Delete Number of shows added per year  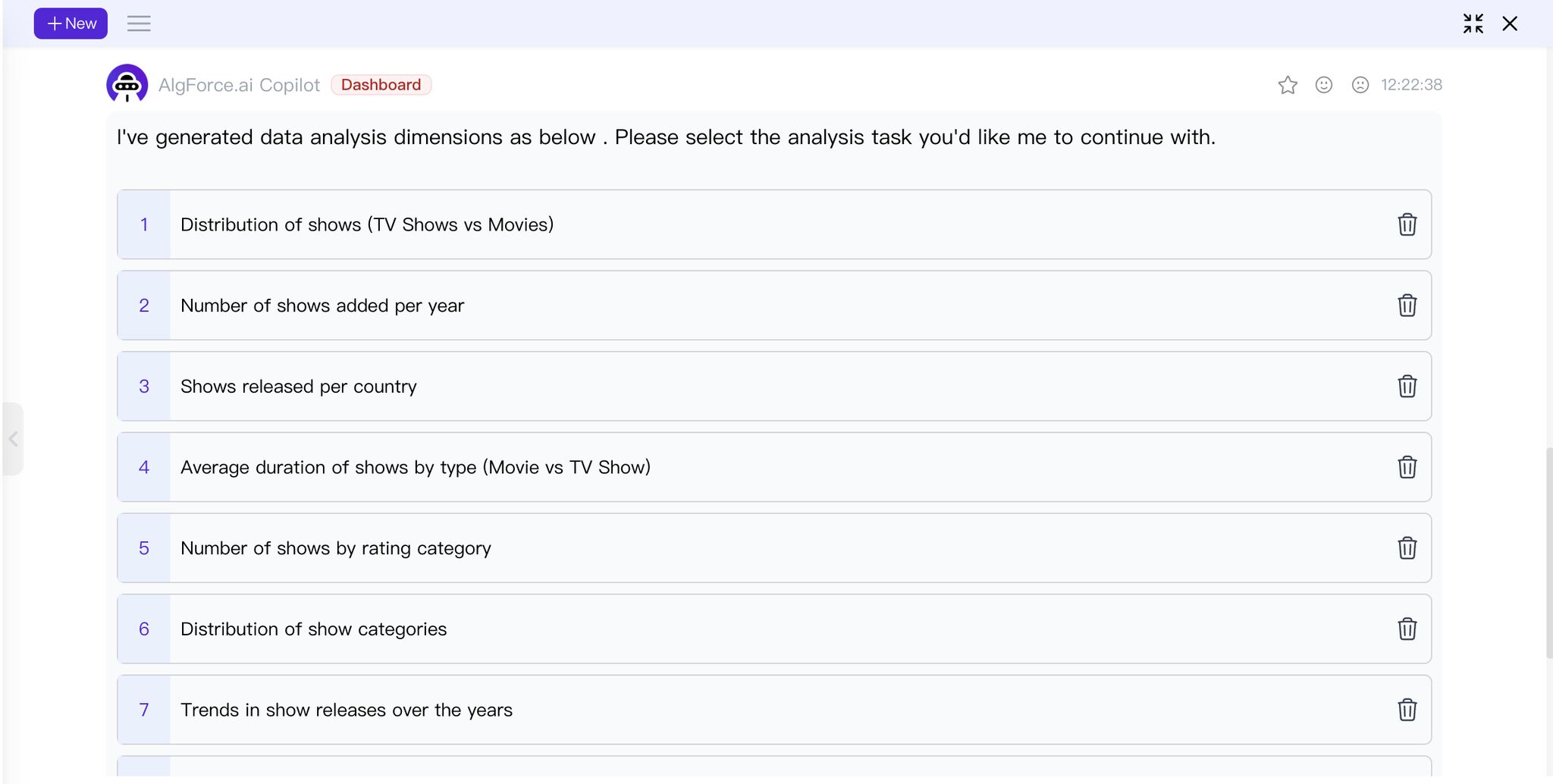(x=1407, y=306)
